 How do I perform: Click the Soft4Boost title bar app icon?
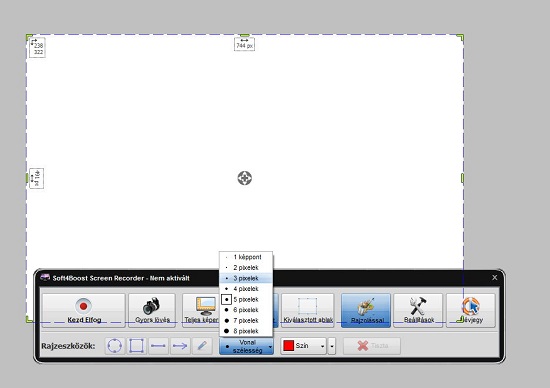45,277
